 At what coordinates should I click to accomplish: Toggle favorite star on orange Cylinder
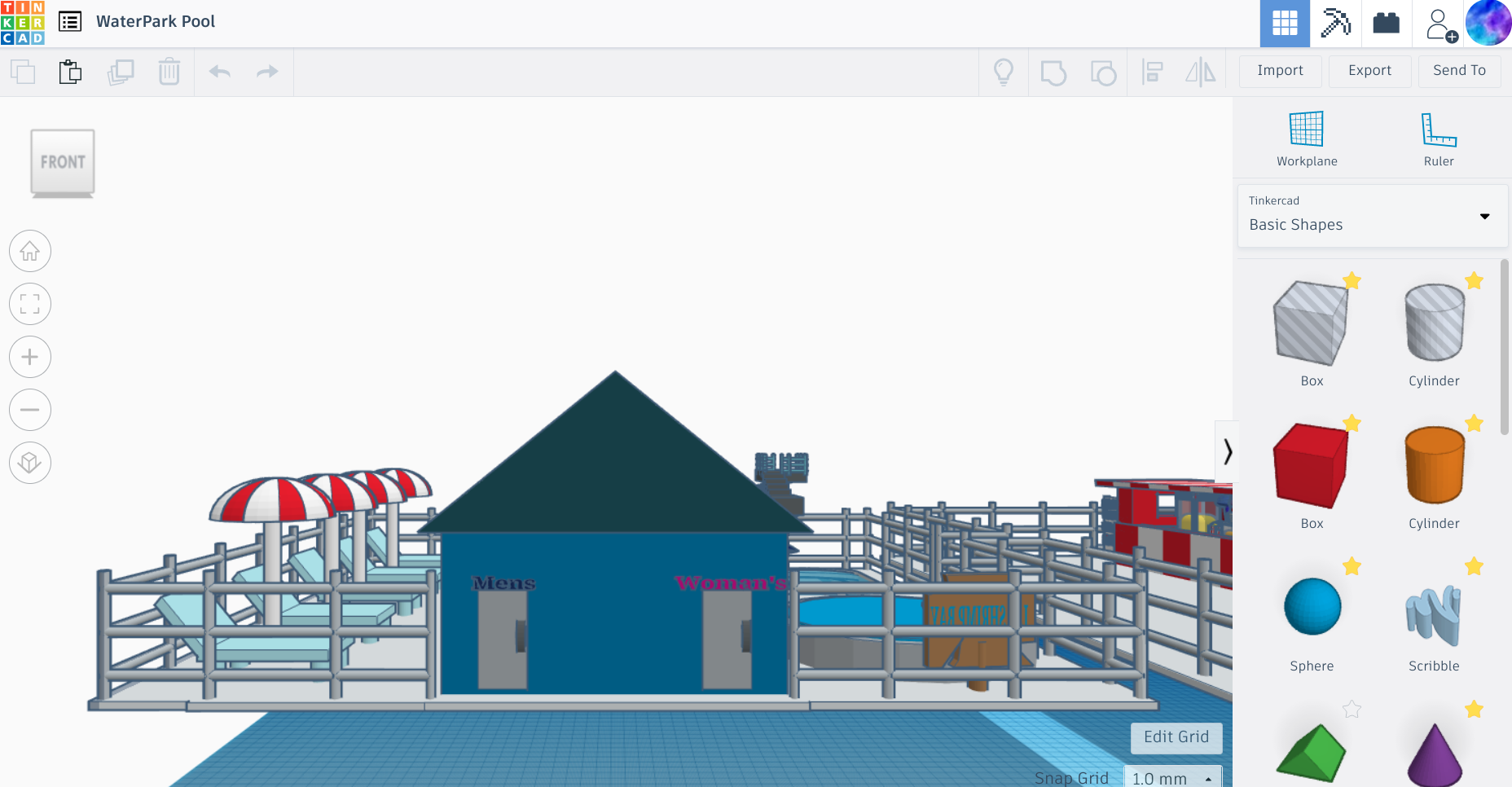1474,423
